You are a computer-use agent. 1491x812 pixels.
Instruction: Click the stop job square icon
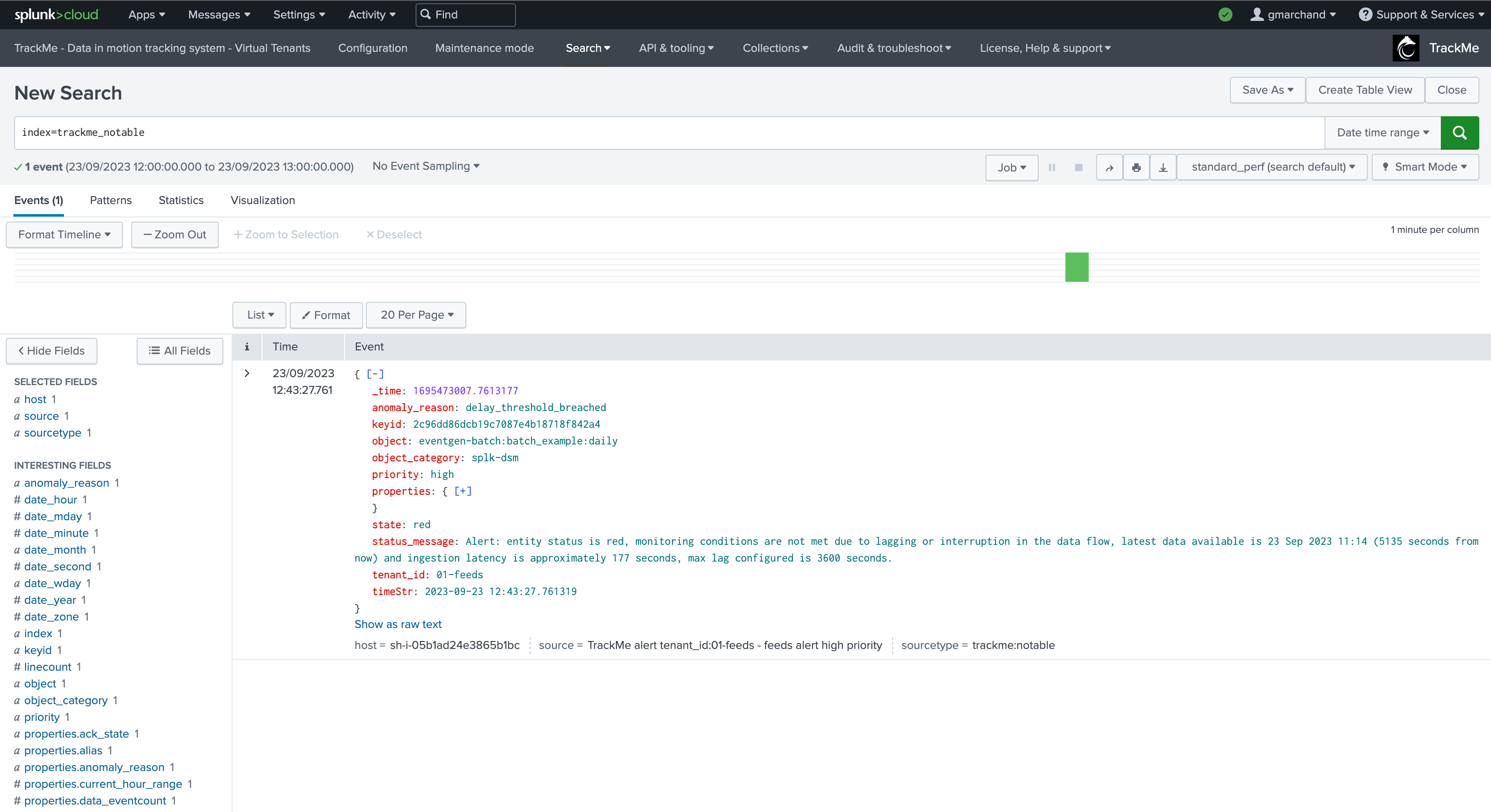click(1078, 167)
